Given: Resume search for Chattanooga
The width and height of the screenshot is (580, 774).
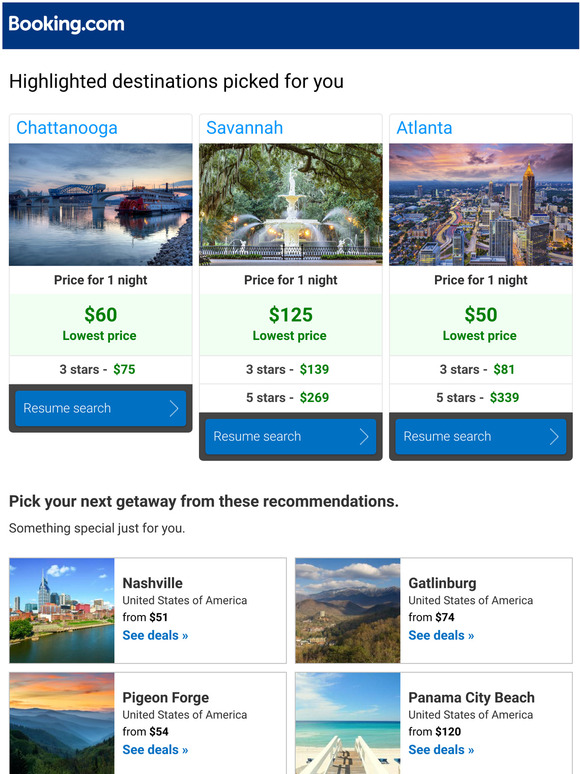Looking at the screenshot, I should click(101, 408).
